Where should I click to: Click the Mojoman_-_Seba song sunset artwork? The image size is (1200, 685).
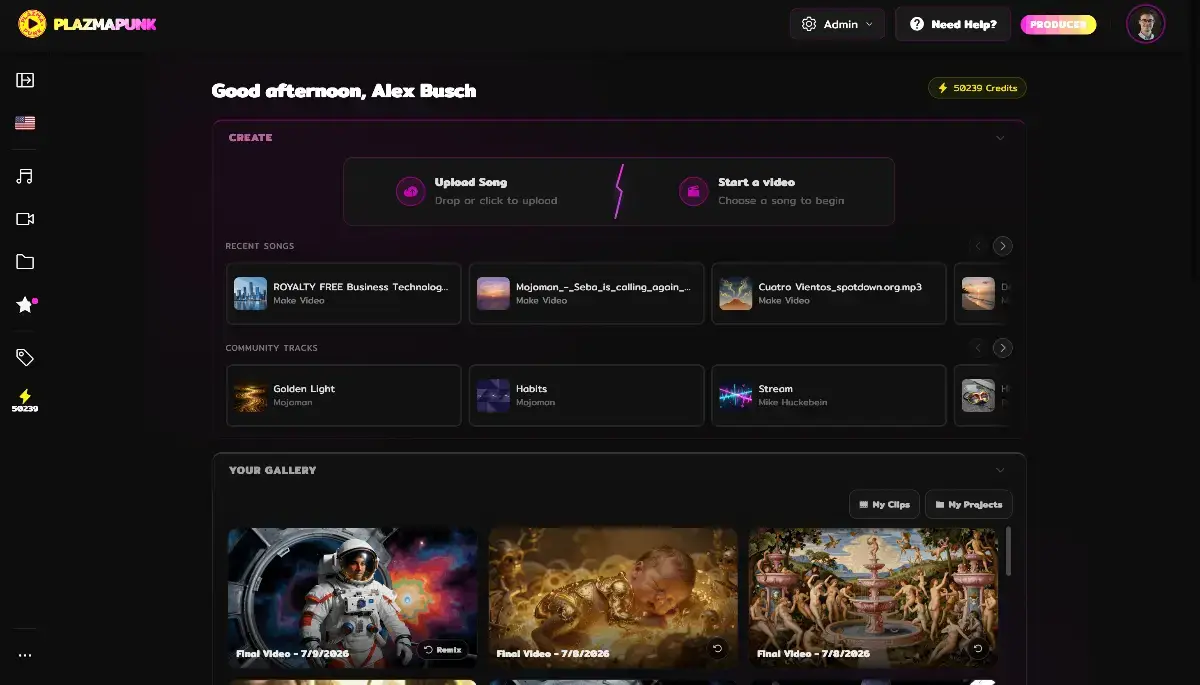pyautogui.click(x=493, y=293)
